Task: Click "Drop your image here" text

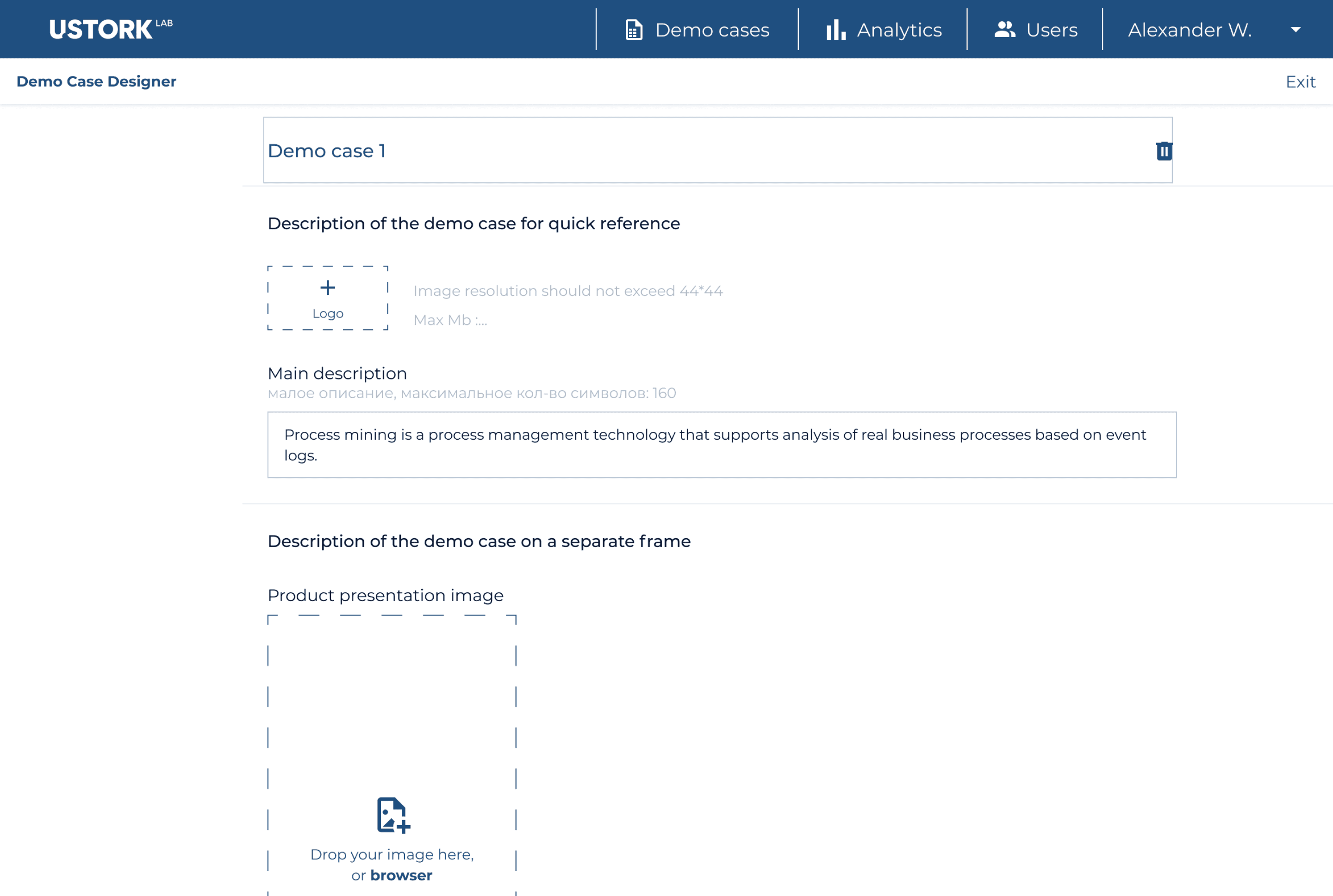Action: [x=392, y=854]
